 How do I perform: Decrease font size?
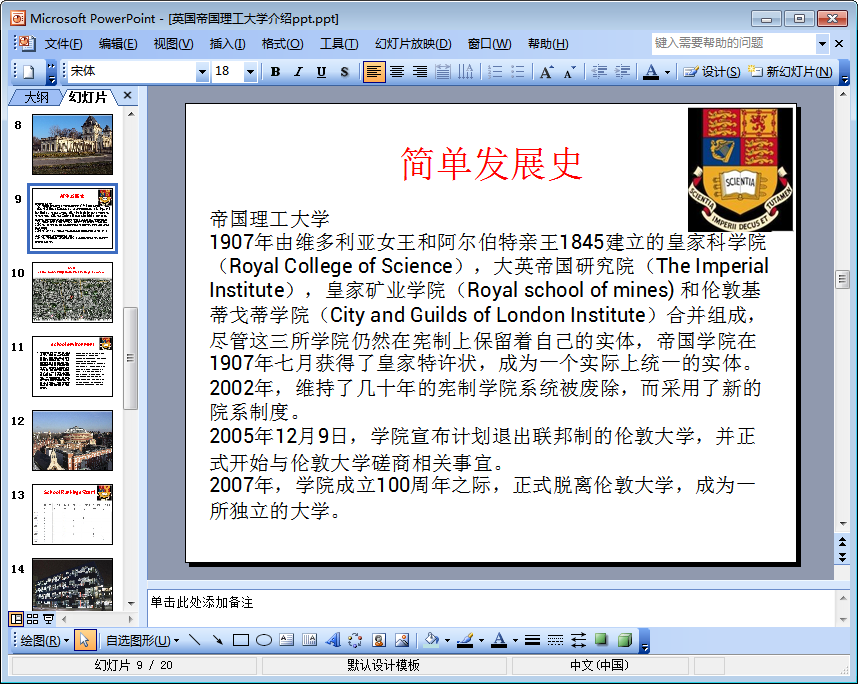569,72
